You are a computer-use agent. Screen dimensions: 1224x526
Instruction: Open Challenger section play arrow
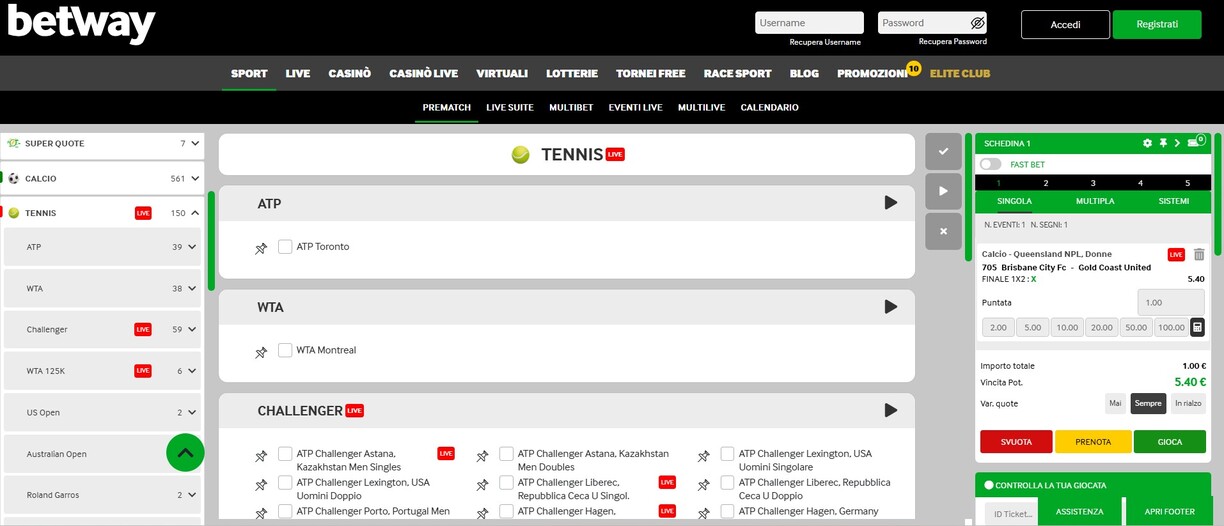(x=891, y=410)
